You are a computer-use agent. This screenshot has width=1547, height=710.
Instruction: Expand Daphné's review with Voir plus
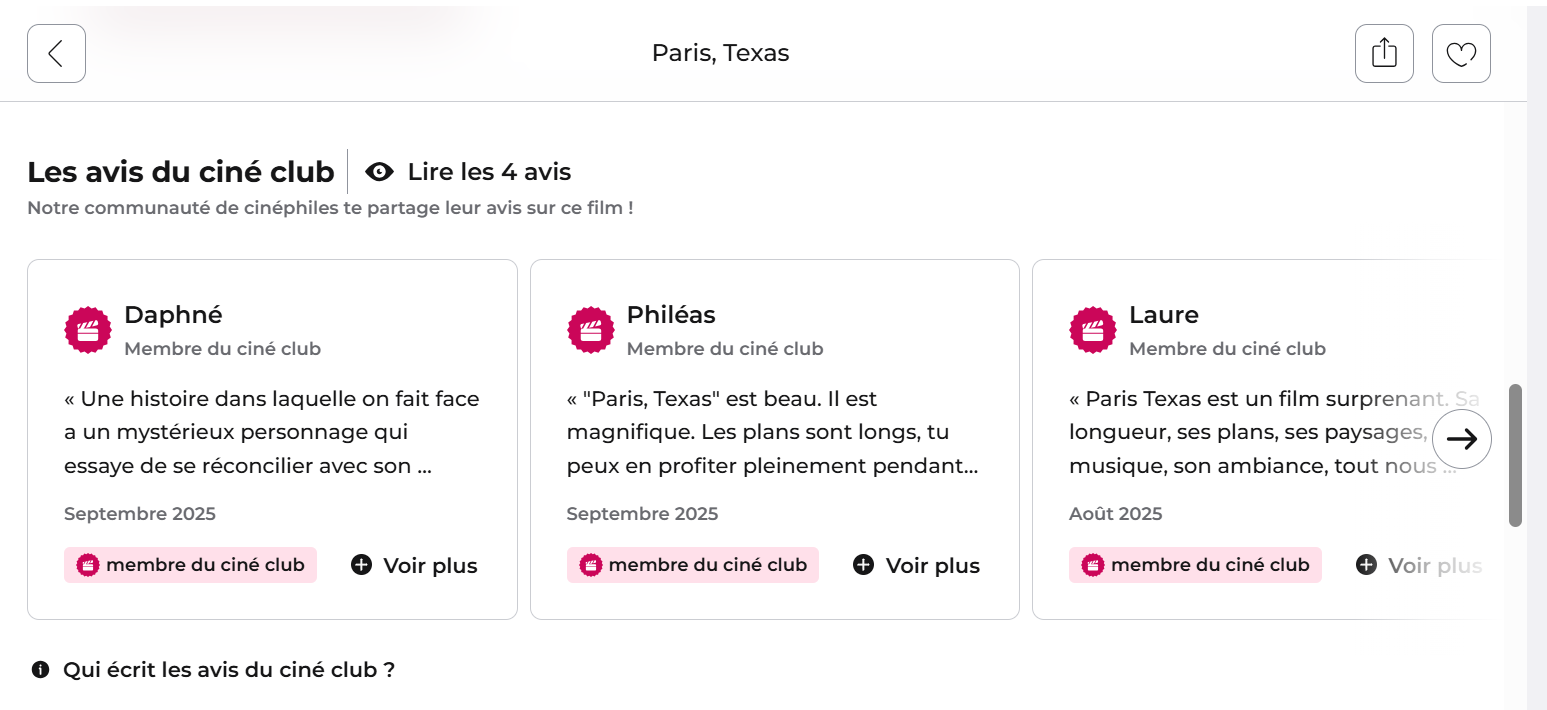(x=415, y=565)
